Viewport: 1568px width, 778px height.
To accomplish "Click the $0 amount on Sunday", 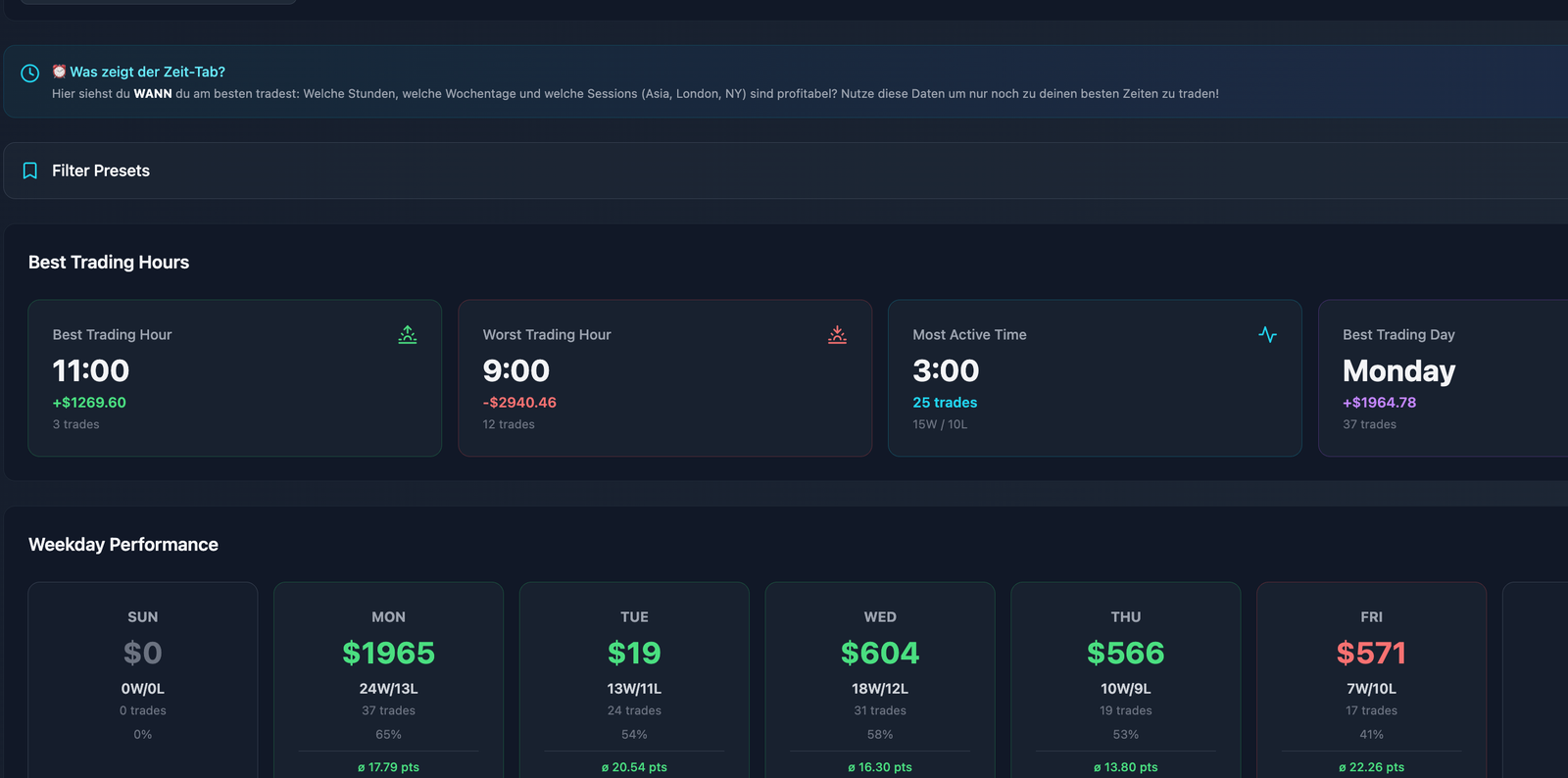I will pyautogui.click(x=143, y=653).
